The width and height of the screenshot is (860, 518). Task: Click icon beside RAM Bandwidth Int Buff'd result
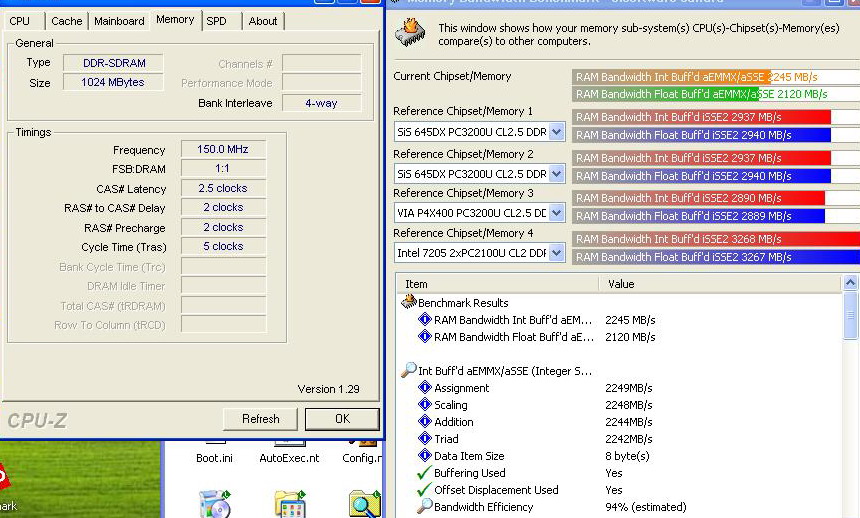tap(425, 319)
